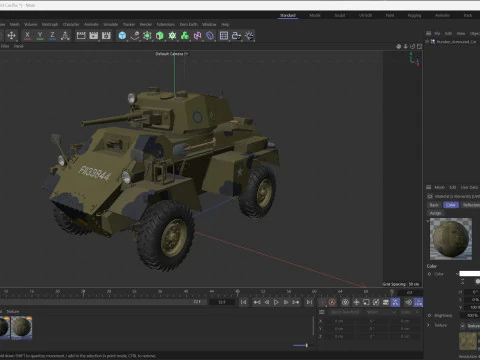
Task: Open the Simulate menu
Action: click(111, 24)
